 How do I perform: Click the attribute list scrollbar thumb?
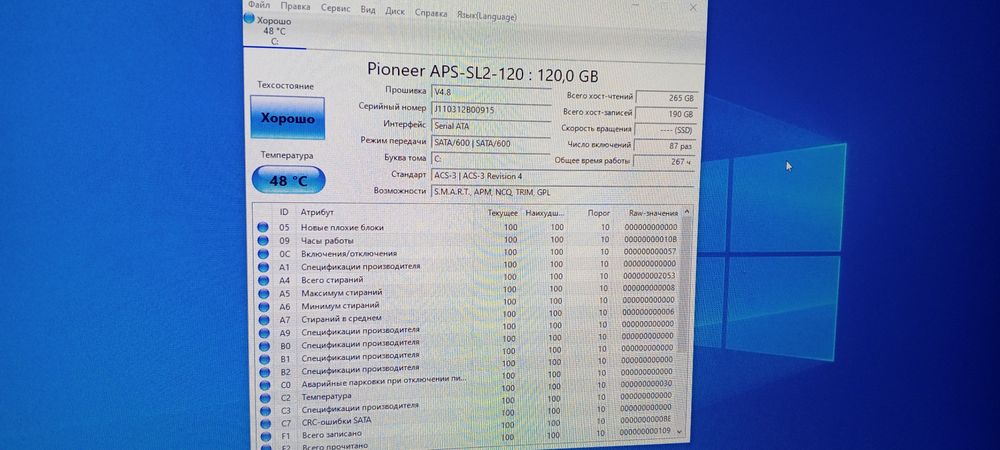tap(683, 284)
